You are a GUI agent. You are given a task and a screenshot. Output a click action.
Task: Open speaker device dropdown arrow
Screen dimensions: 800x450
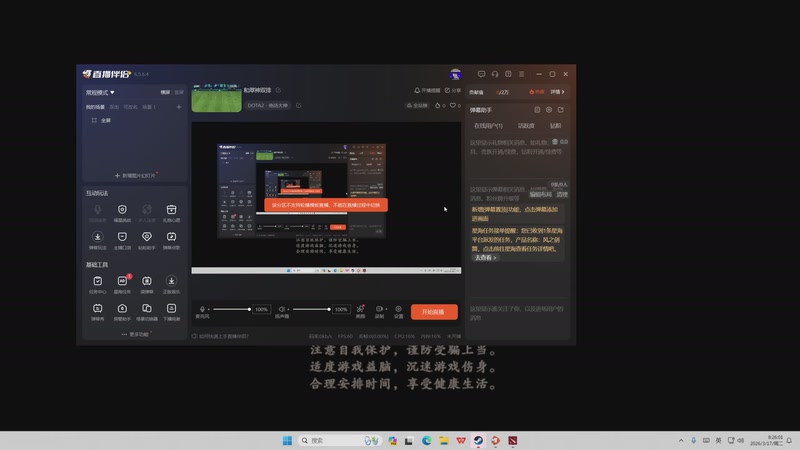pos(288,309)
